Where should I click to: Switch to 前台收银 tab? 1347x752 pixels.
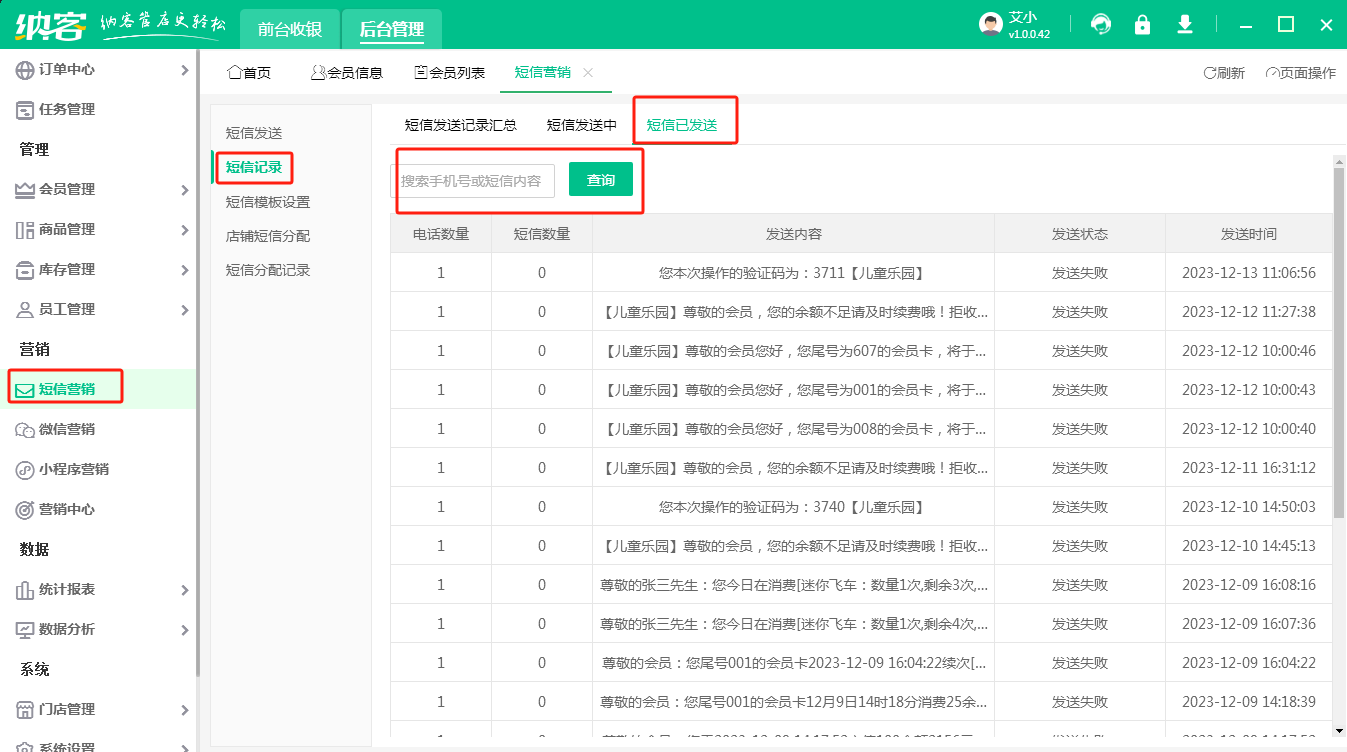pyautogui.click(x=290, y=29)
